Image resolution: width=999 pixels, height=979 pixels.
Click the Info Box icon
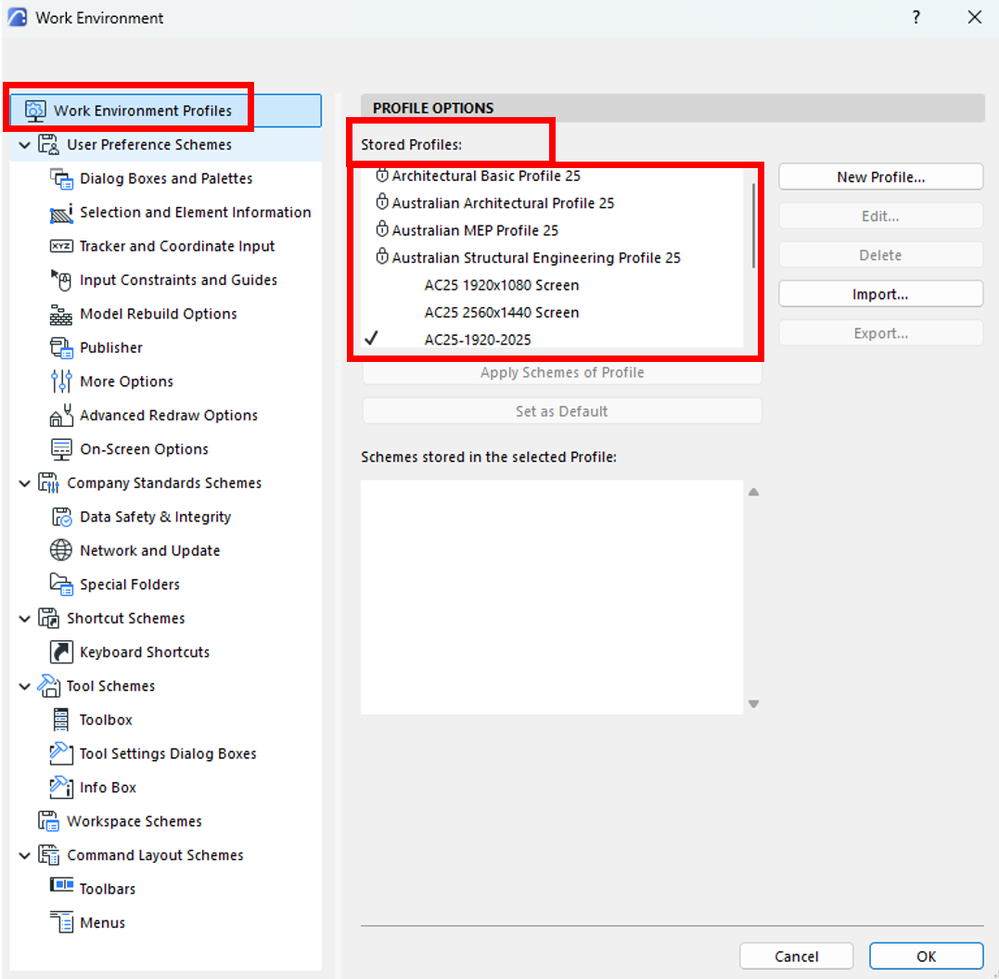(61, 787)
